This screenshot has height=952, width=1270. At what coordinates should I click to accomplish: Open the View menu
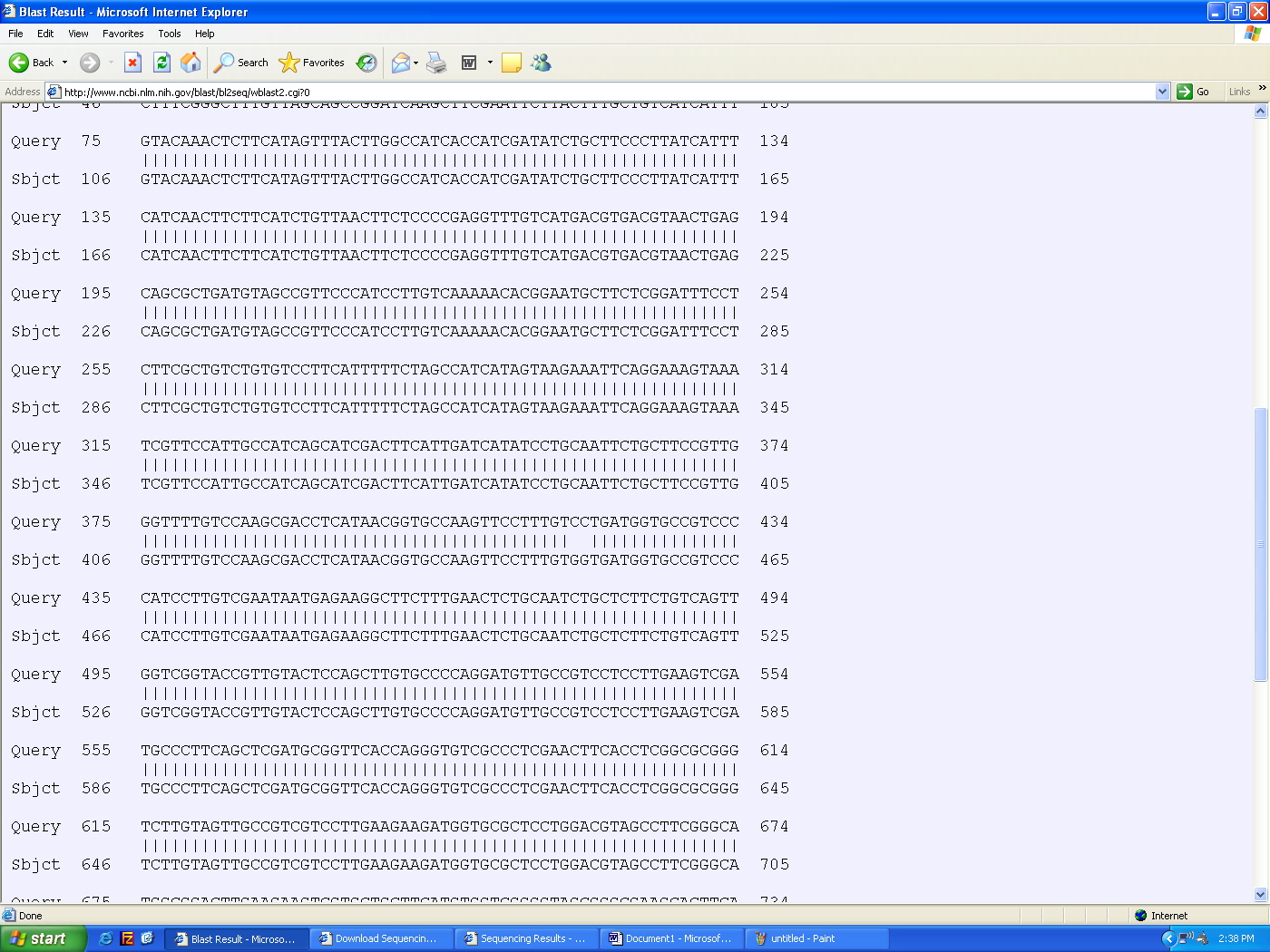click(78, 34)
